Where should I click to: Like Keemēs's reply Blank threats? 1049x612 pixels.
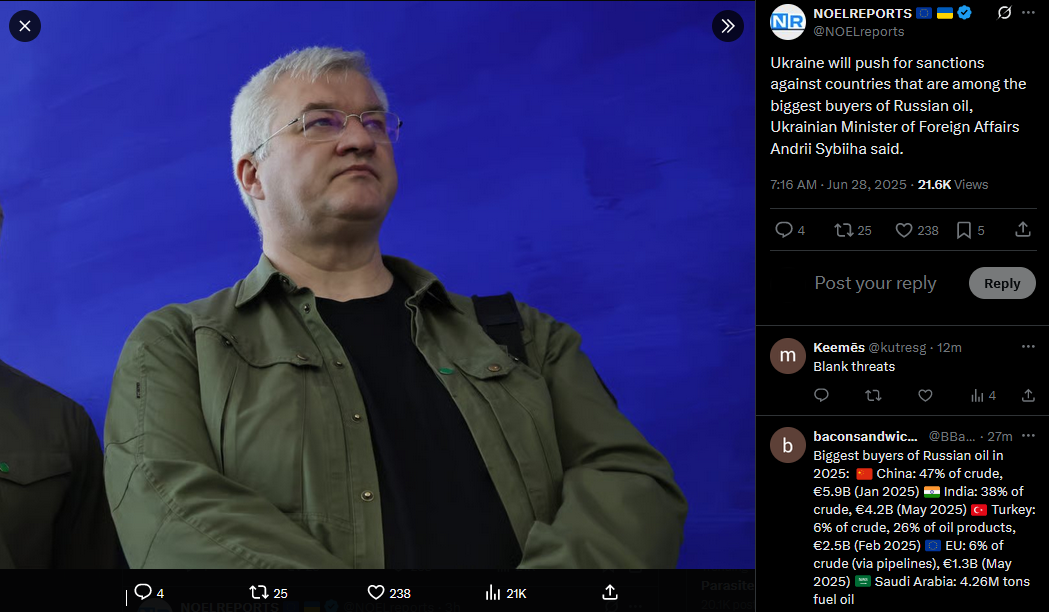(925, 396)
